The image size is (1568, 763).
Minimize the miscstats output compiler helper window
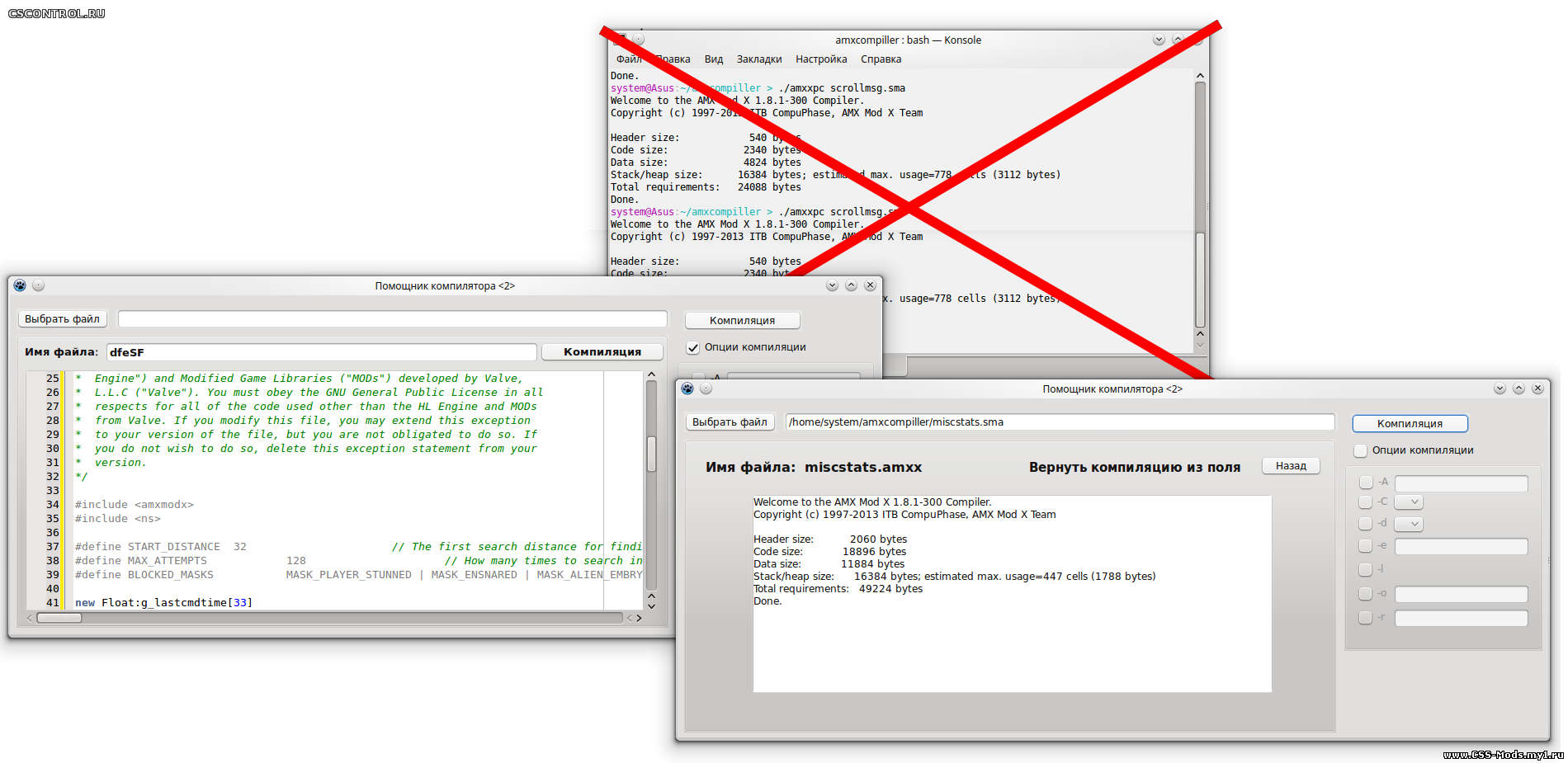(1500, 389)
